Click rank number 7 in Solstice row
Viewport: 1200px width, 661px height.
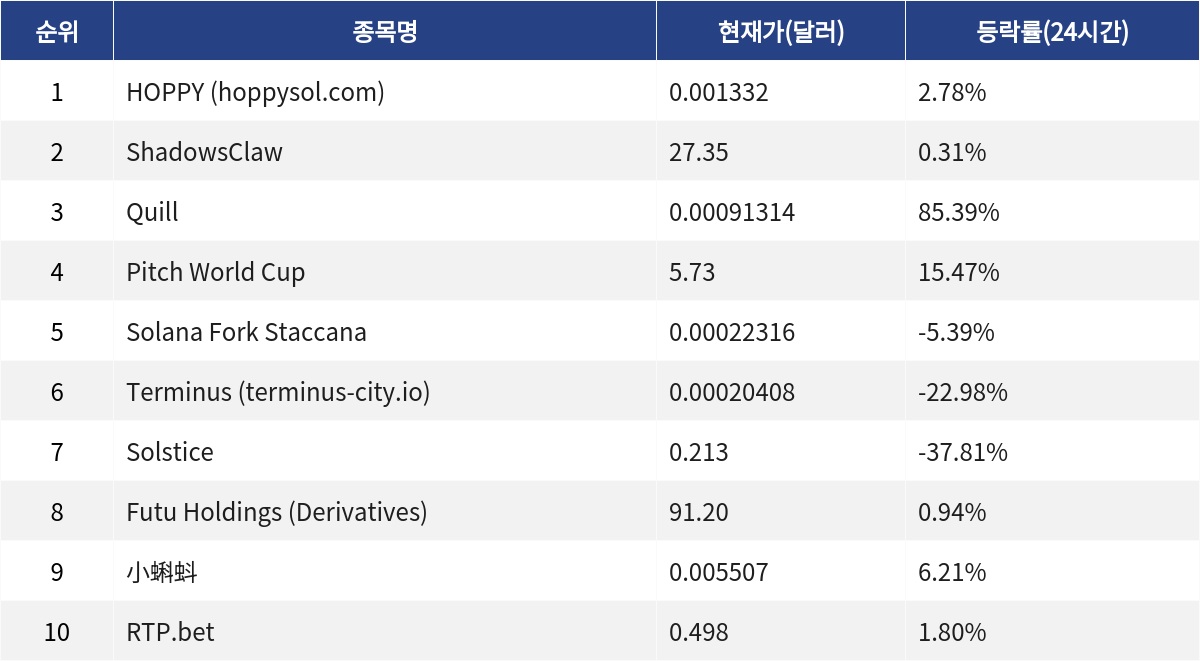[x=57, y=453]
